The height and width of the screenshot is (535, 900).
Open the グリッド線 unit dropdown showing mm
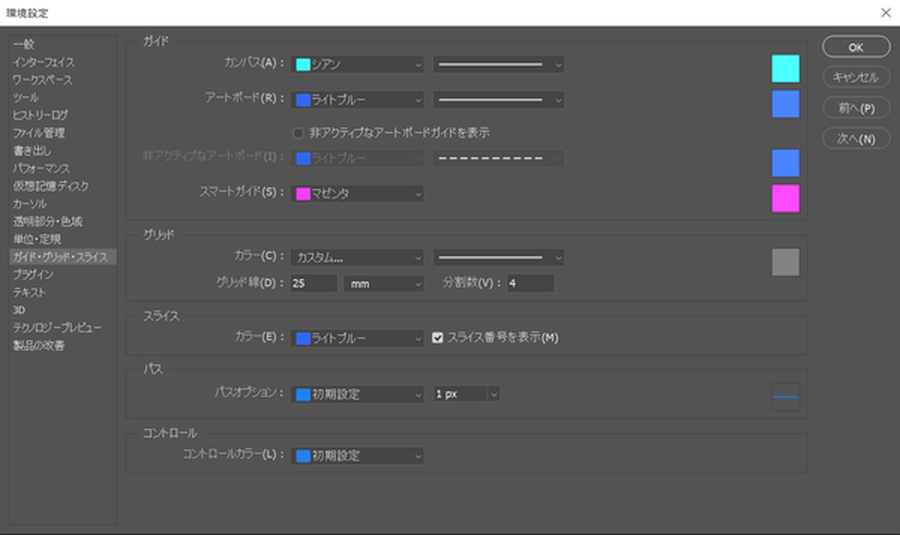click(x=384, y=284)
